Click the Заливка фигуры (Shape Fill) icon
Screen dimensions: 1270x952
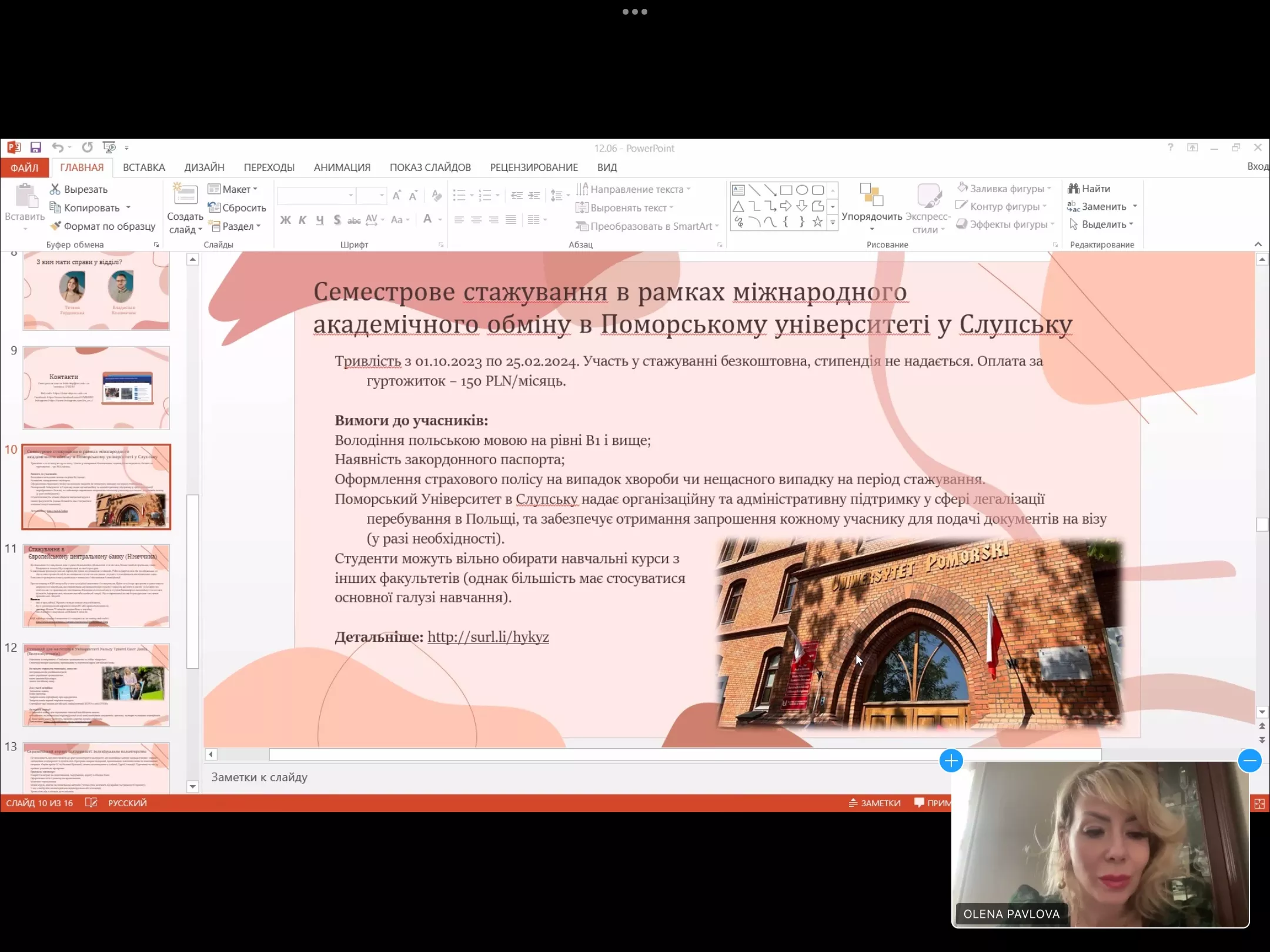962,187
